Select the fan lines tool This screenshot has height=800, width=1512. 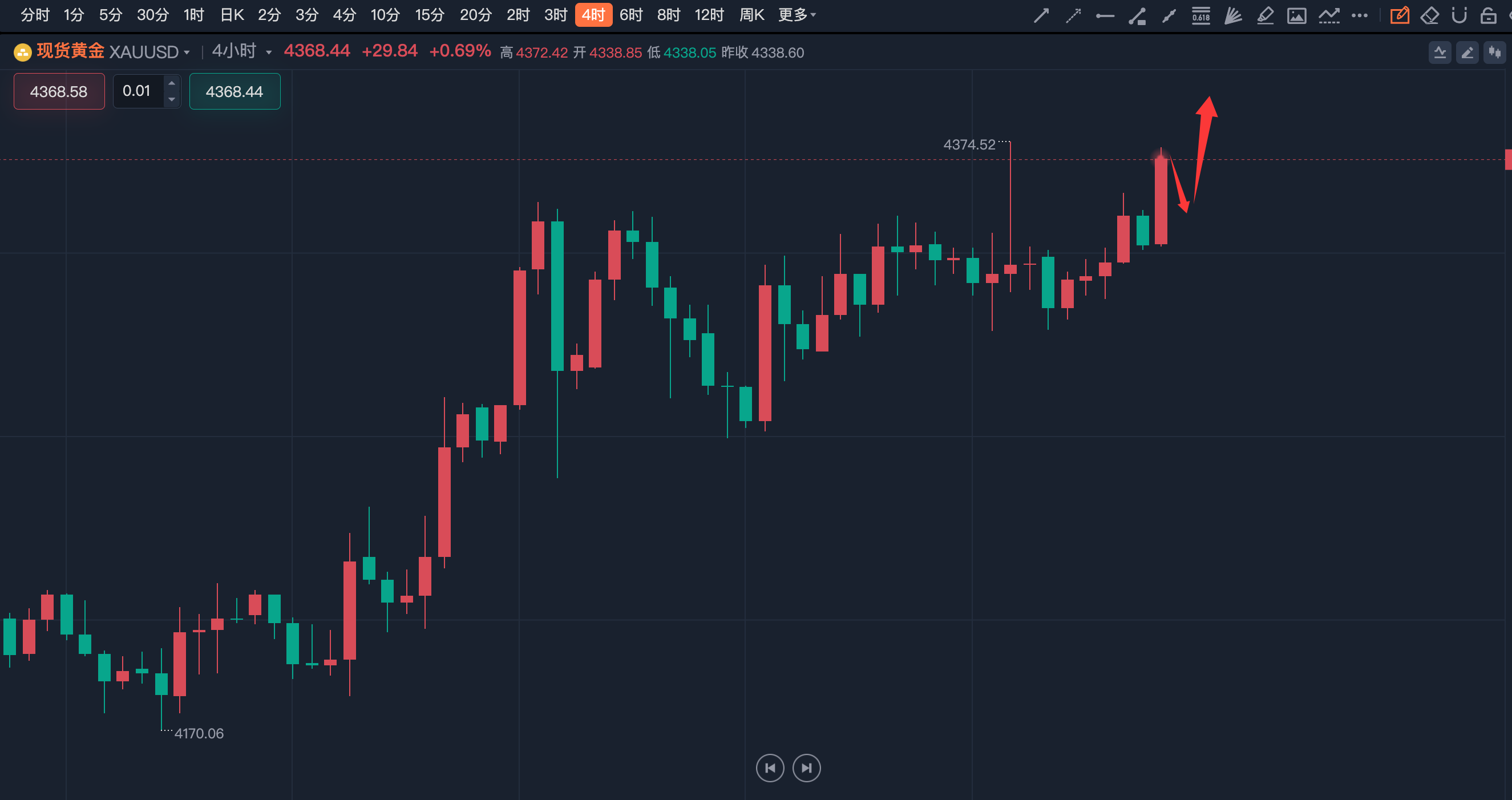click(1232, 15)
